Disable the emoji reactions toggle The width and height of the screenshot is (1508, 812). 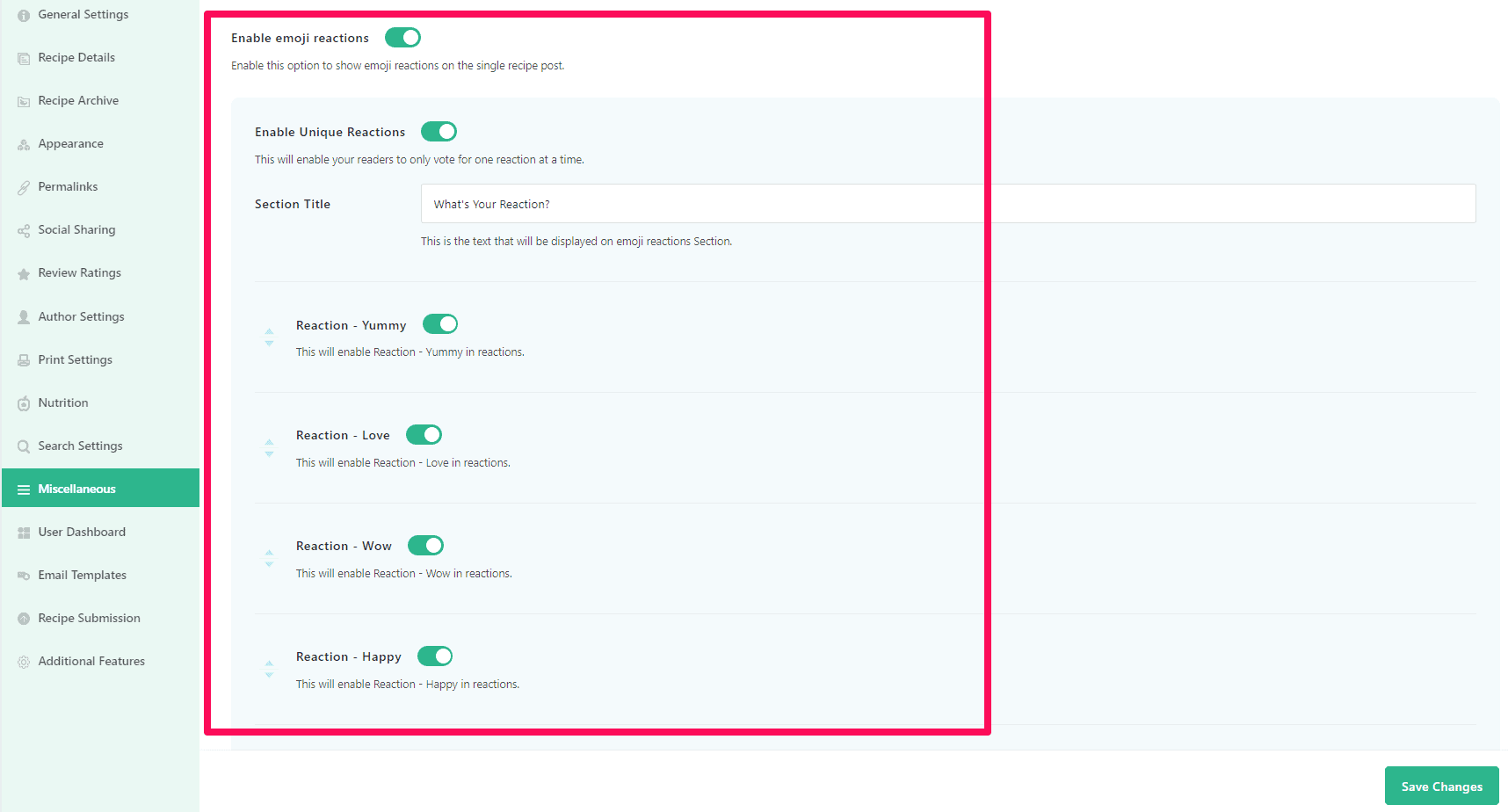click(402, 38)
